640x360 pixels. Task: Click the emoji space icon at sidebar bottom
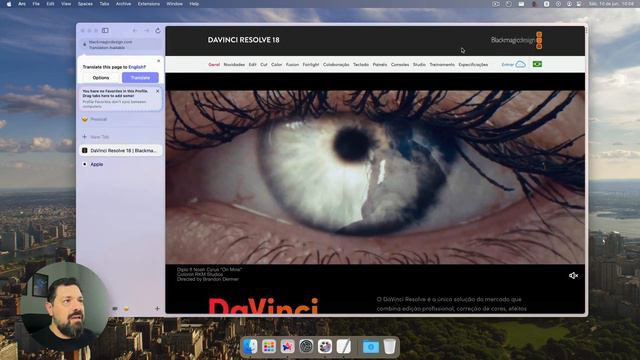(126, 309)
